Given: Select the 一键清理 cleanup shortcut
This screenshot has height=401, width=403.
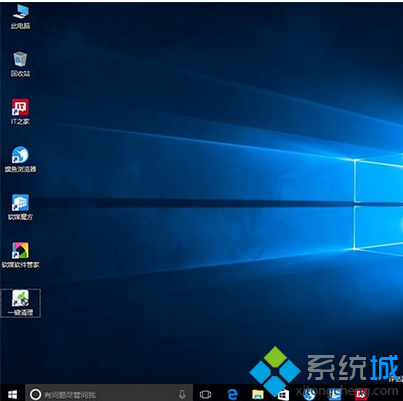Looking at the screenshot, I should tap(21, 303).
